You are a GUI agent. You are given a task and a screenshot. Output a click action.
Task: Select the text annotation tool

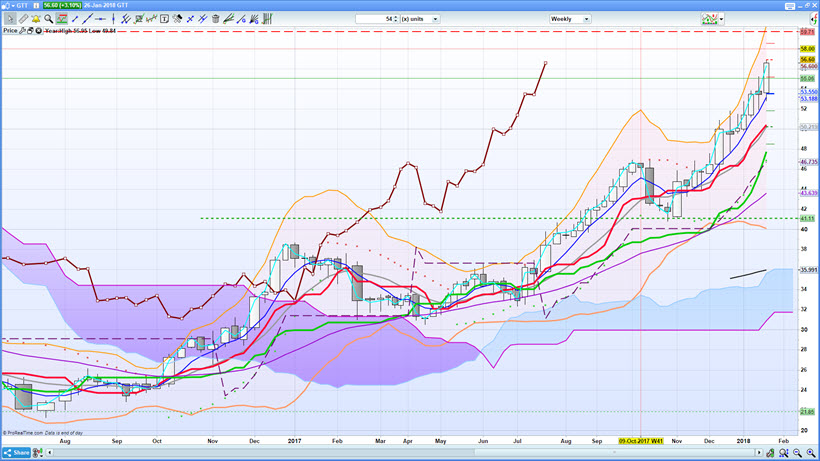tap(164, 19)
